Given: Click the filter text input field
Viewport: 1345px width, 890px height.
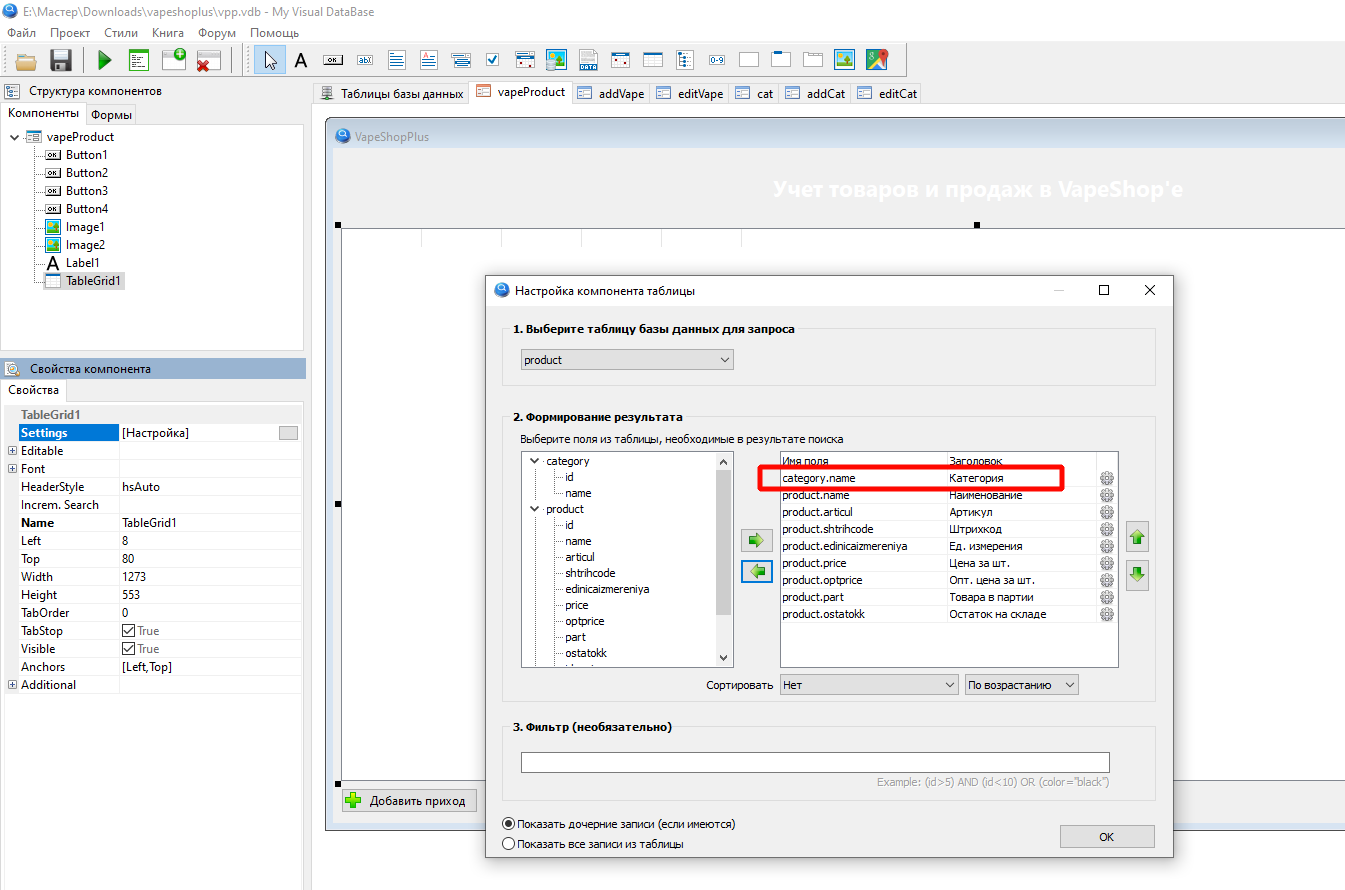Looking at the screenshot, I should (x=815, y=762).
